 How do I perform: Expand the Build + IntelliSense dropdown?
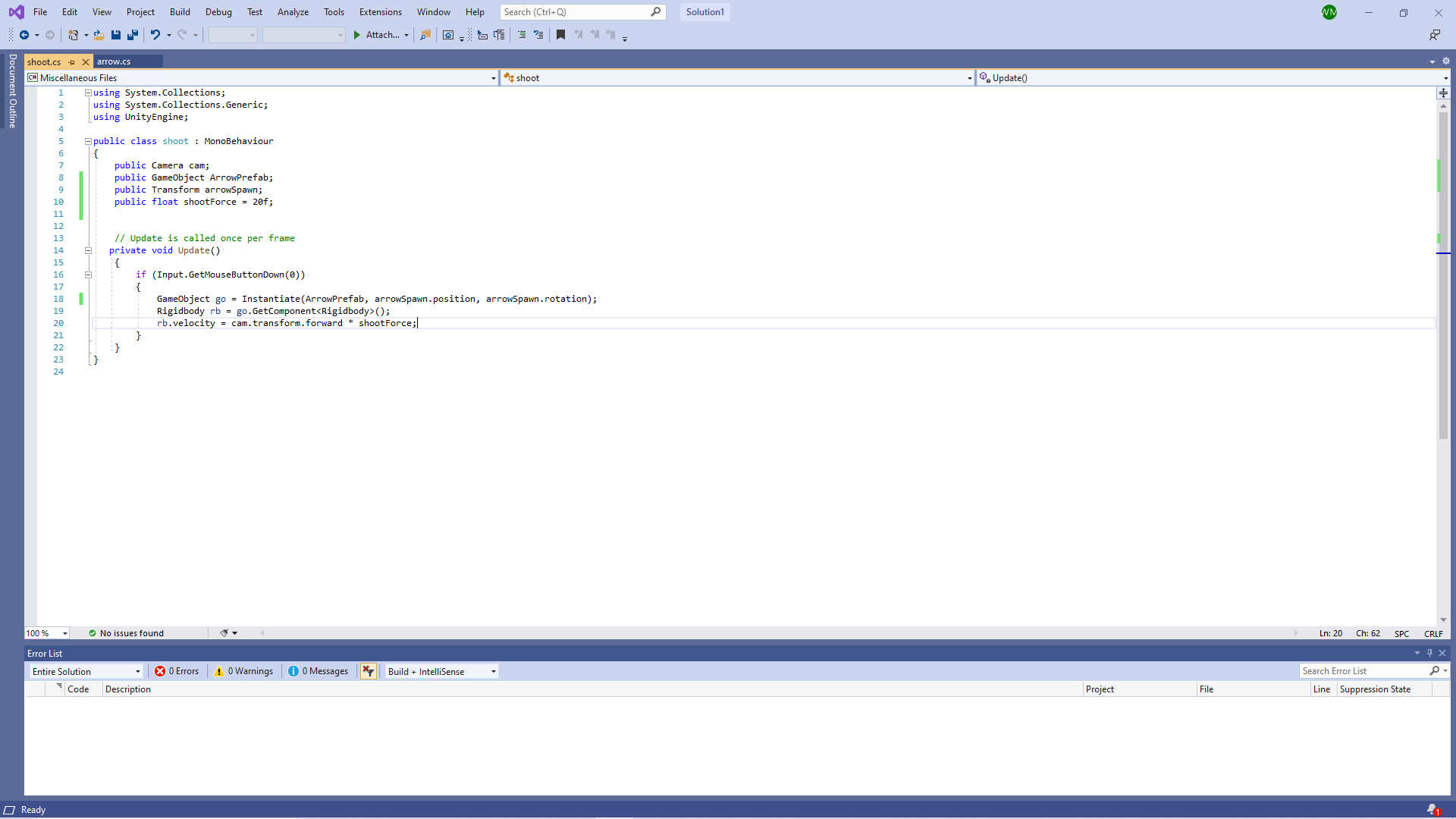493,671
